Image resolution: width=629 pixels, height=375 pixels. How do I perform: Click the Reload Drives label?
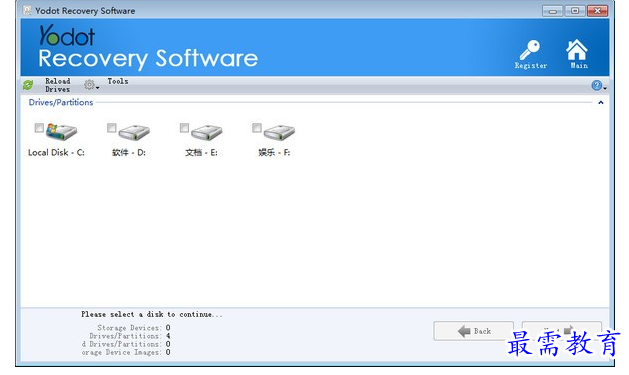click(57, 85)
